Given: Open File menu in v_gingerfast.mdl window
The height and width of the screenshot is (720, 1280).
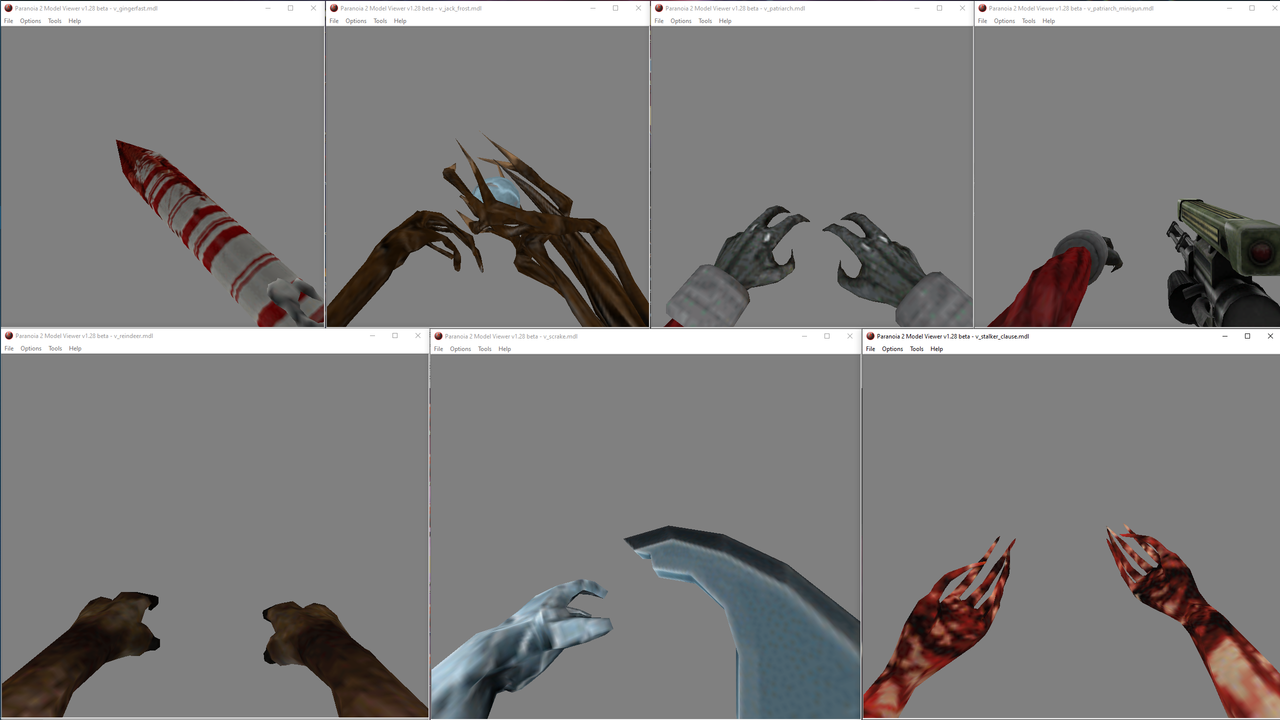Looking at the screenshot, I should point(9,21).
